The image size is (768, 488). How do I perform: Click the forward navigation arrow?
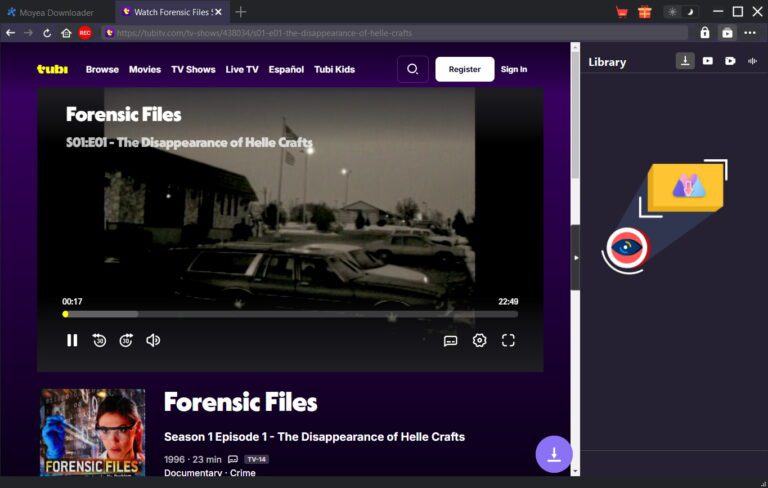point(28,33)
